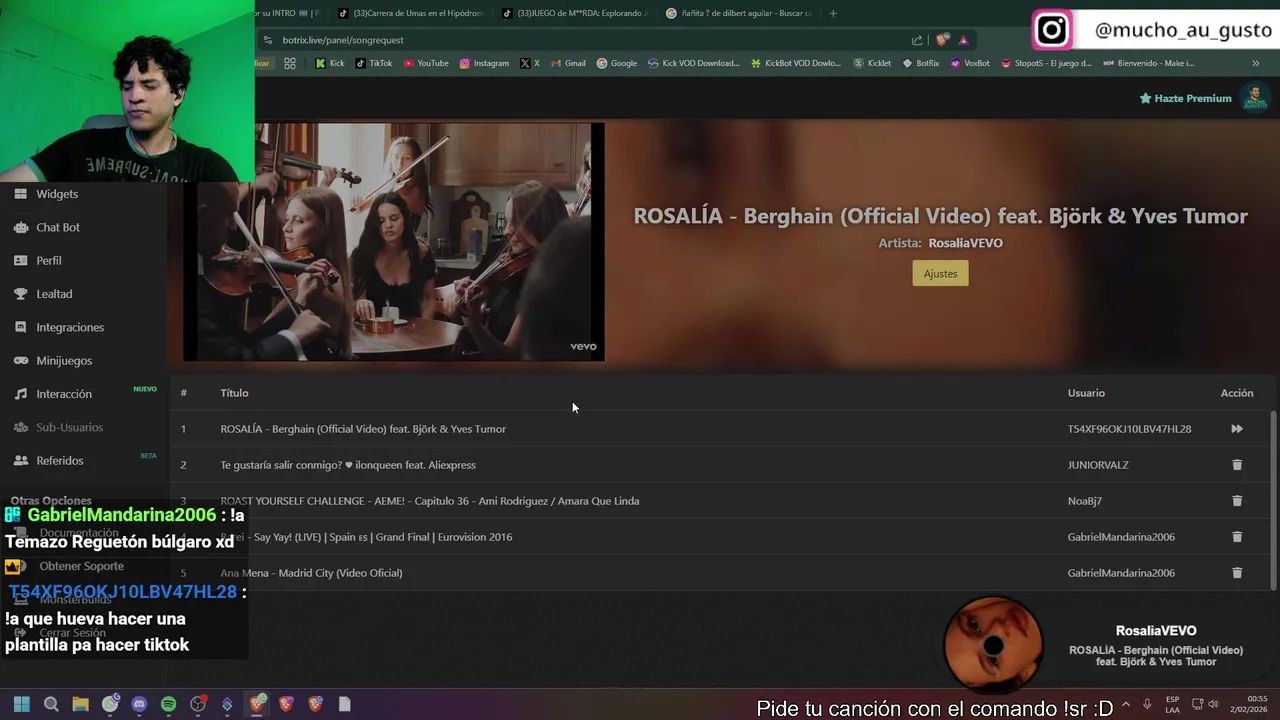Open the Google bookmark
The height and width of the screenshot is (720, 1280).
[617, 63]
